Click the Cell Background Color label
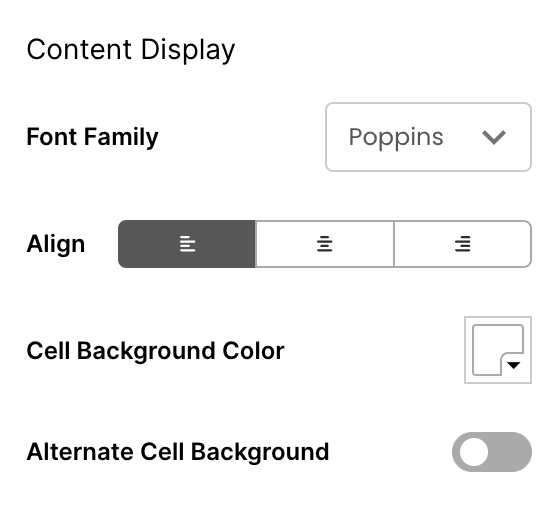The image size is (556, 506). pyautogui.click(x=155, y=351)
